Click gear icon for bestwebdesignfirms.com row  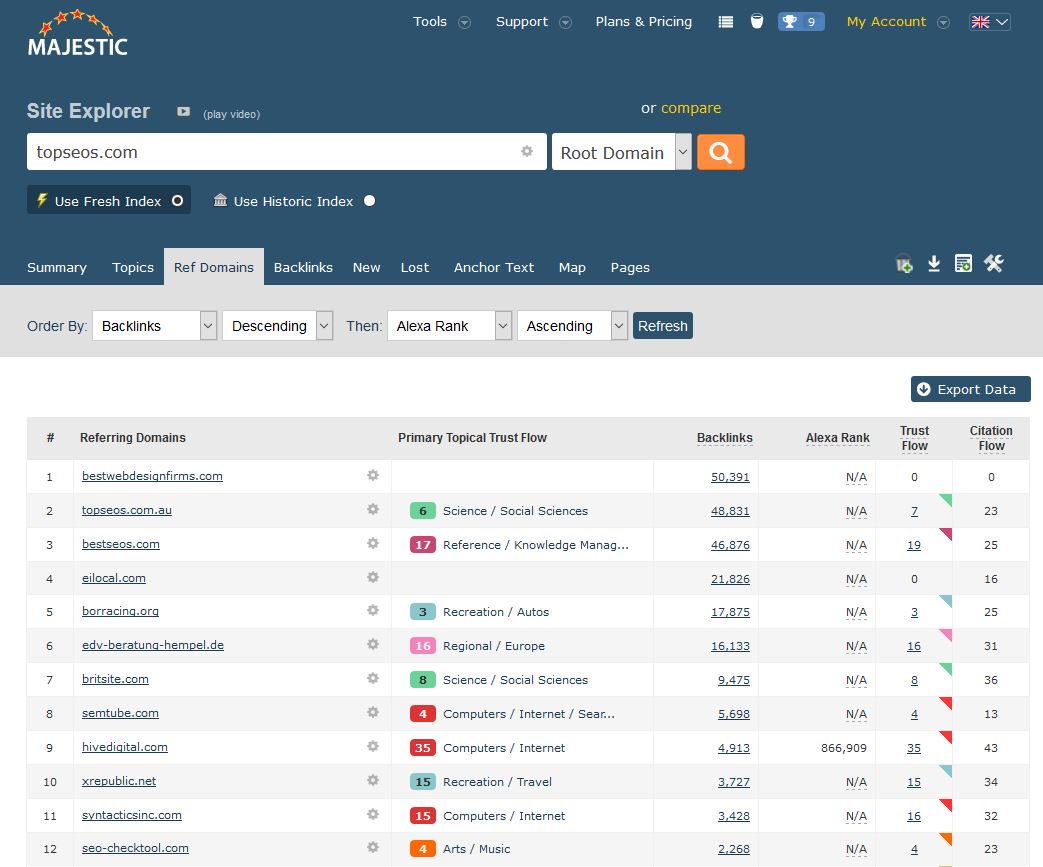[x=373, y=475]
